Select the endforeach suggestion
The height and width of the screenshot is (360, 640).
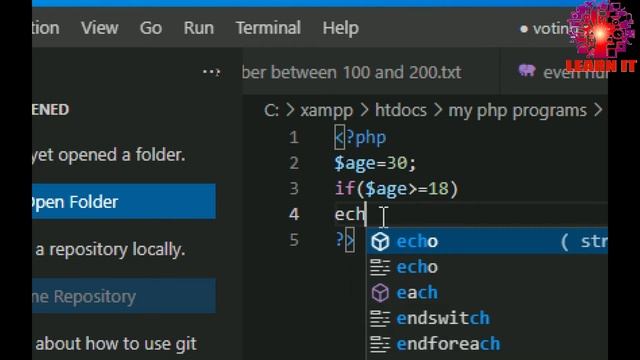pos(487,344)
